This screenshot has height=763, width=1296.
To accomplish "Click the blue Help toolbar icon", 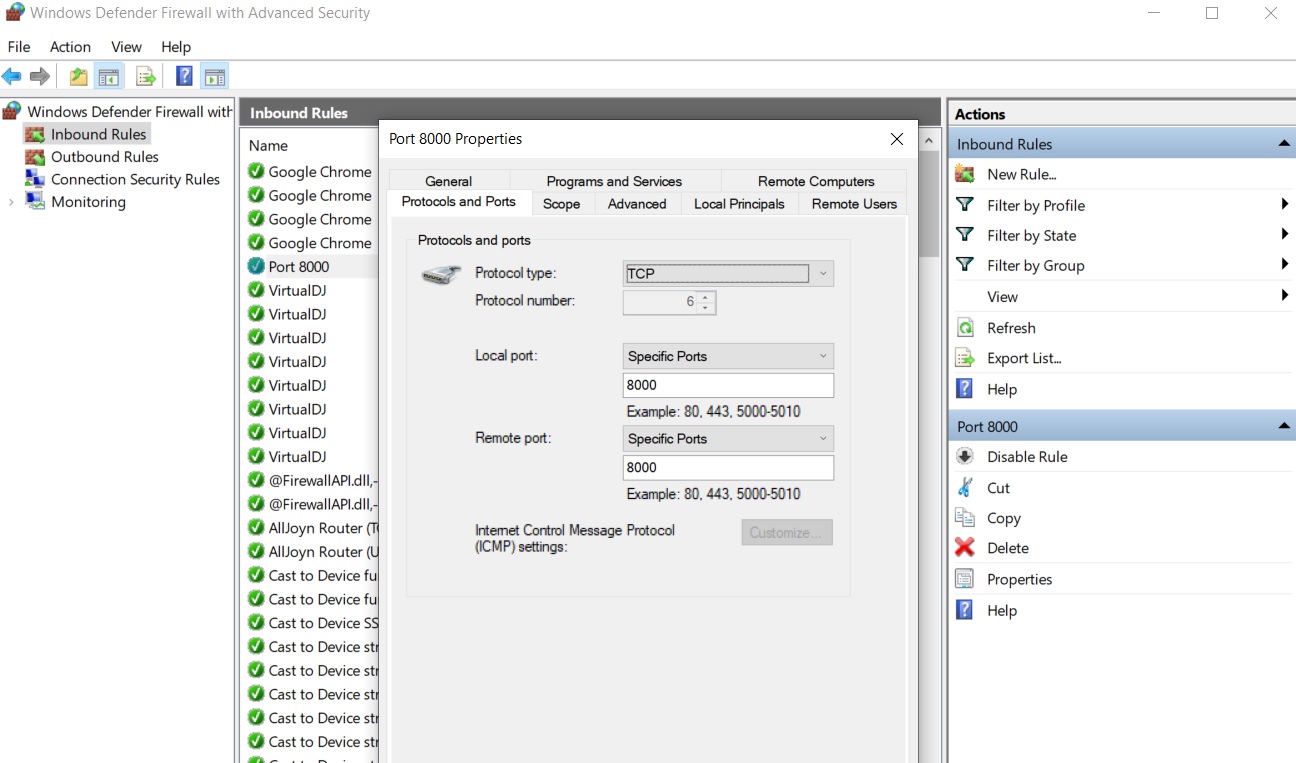I will (184, 76).
